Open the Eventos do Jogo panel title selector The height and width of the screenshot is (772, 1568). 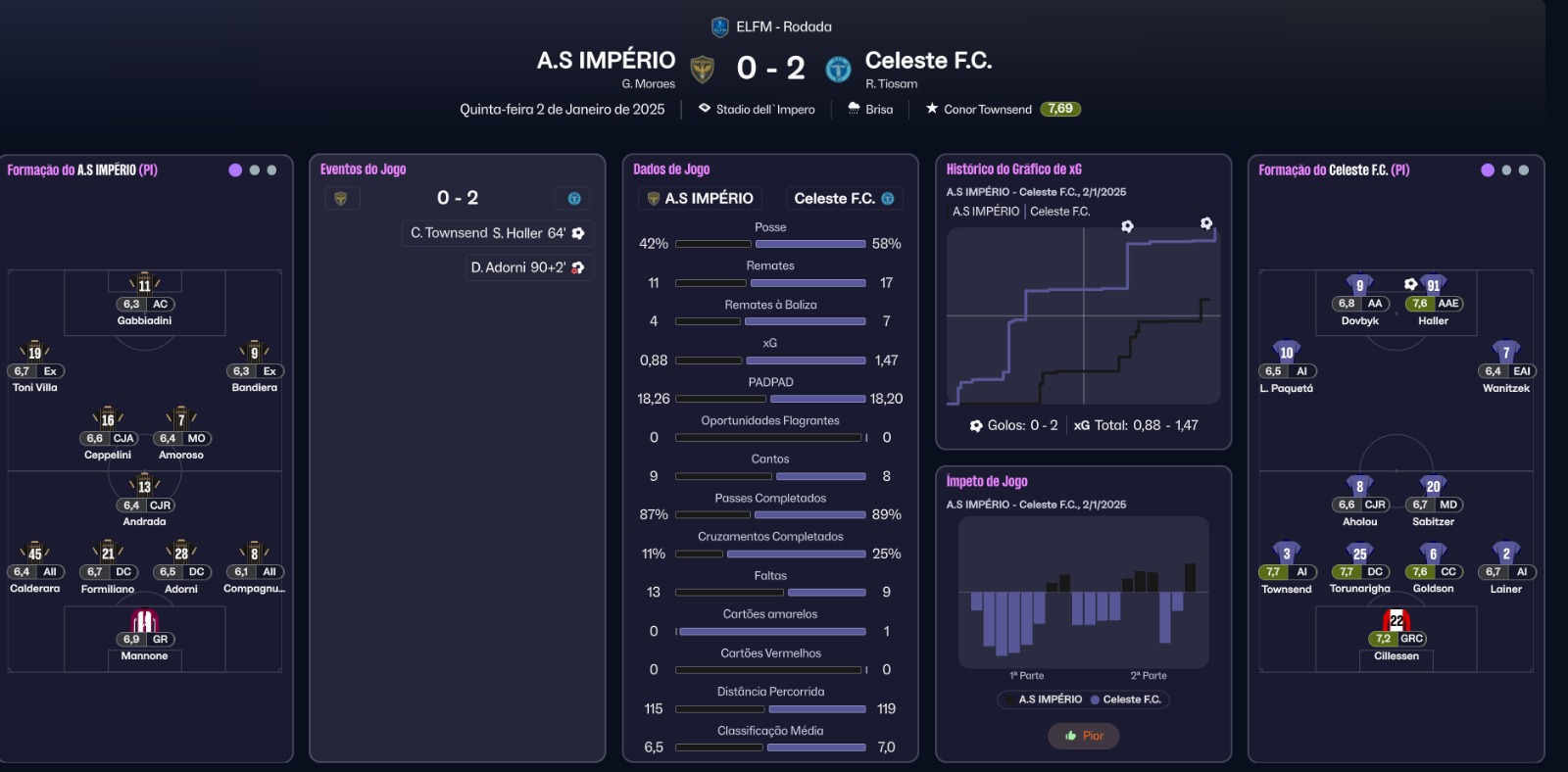click(363, 169)
